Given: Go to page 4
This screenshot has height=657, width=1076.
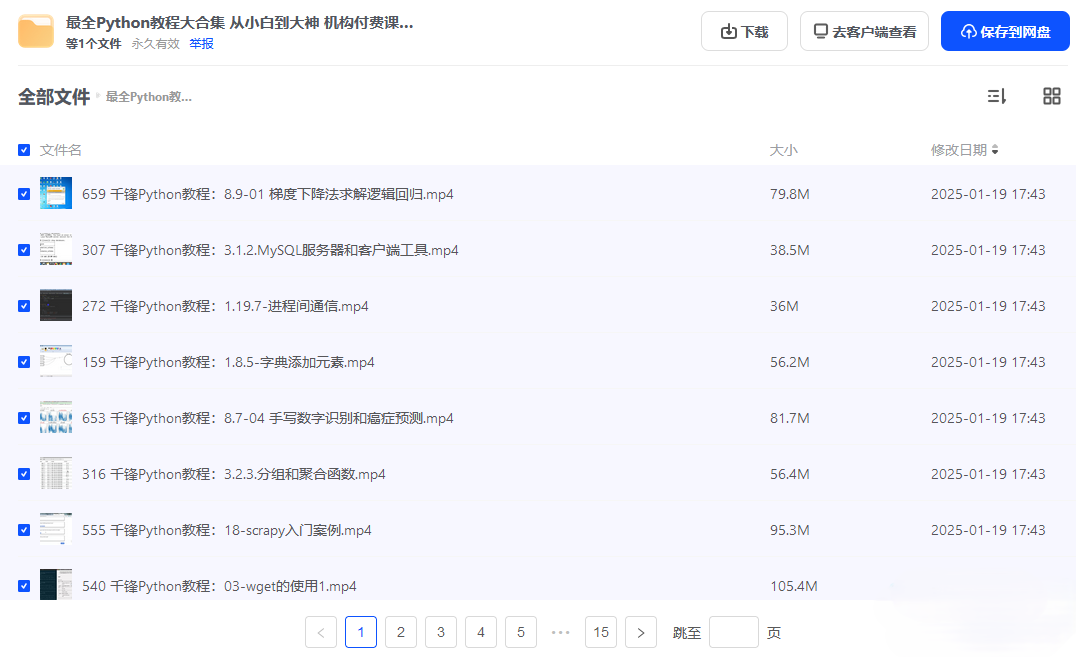Looking at the screenshot, I should 481,632.
